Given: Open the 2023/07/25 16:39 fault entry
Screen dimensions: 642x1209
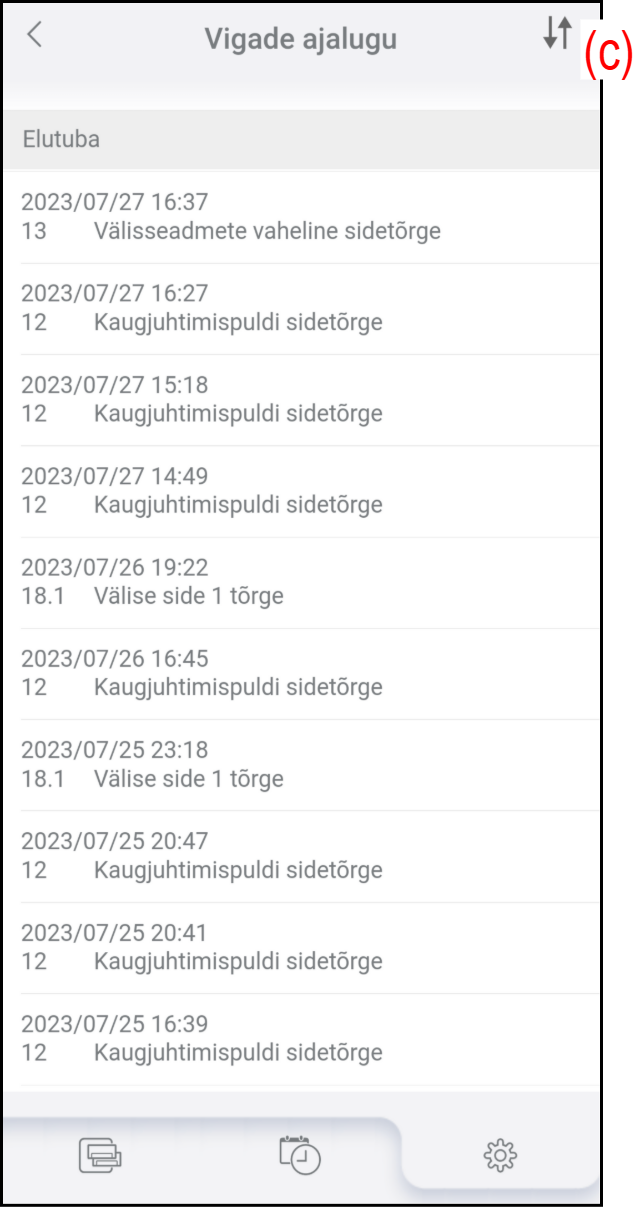Looking at the screenshot, I should click(300, 1038).
